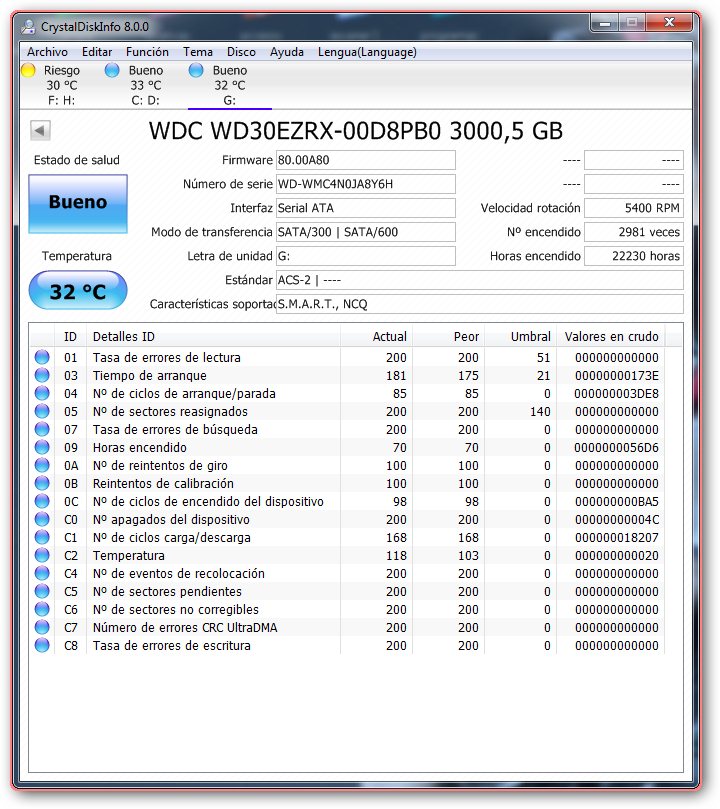
Task: Click status icon for attribute C2 Temperatura row
Action: [42, 555]
